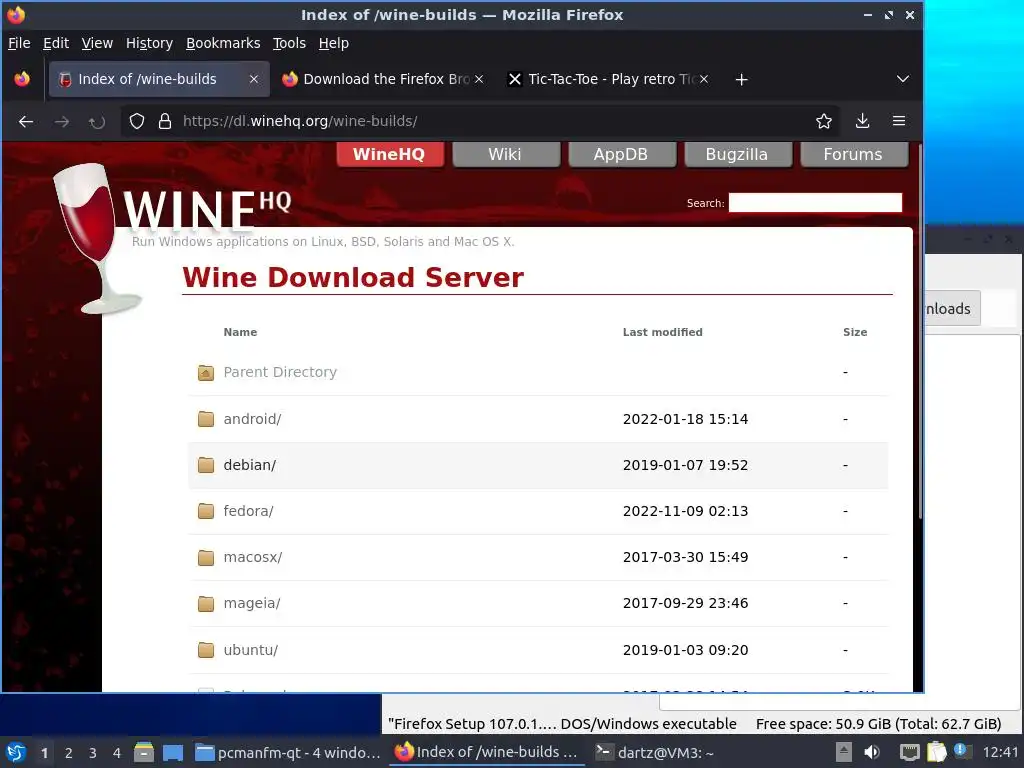The height and width of the screenshot is (768, 1024).
Task: Open the Firefox hamburger application menu
Action: [899, 121]
